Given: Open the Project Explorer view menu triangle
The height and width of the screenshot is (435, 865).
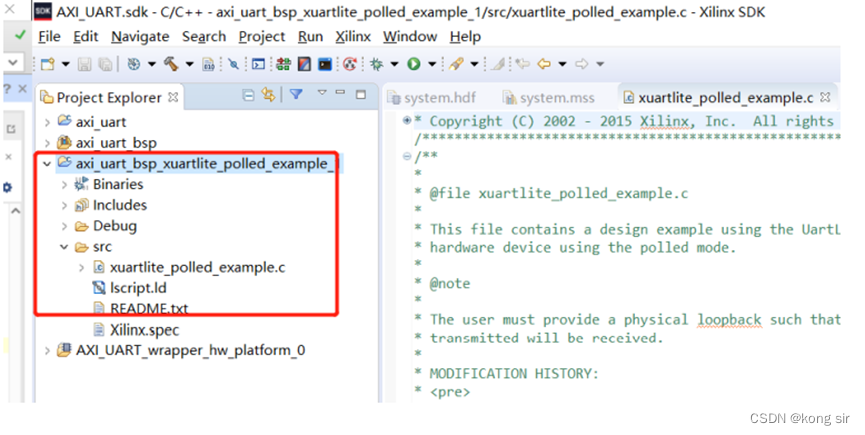Looking at the screenshot, I should point(322,93).
